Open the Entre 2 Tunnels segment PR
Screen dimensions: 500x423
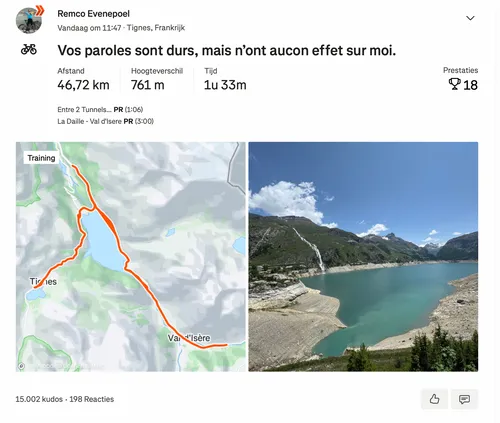(100, 109)
